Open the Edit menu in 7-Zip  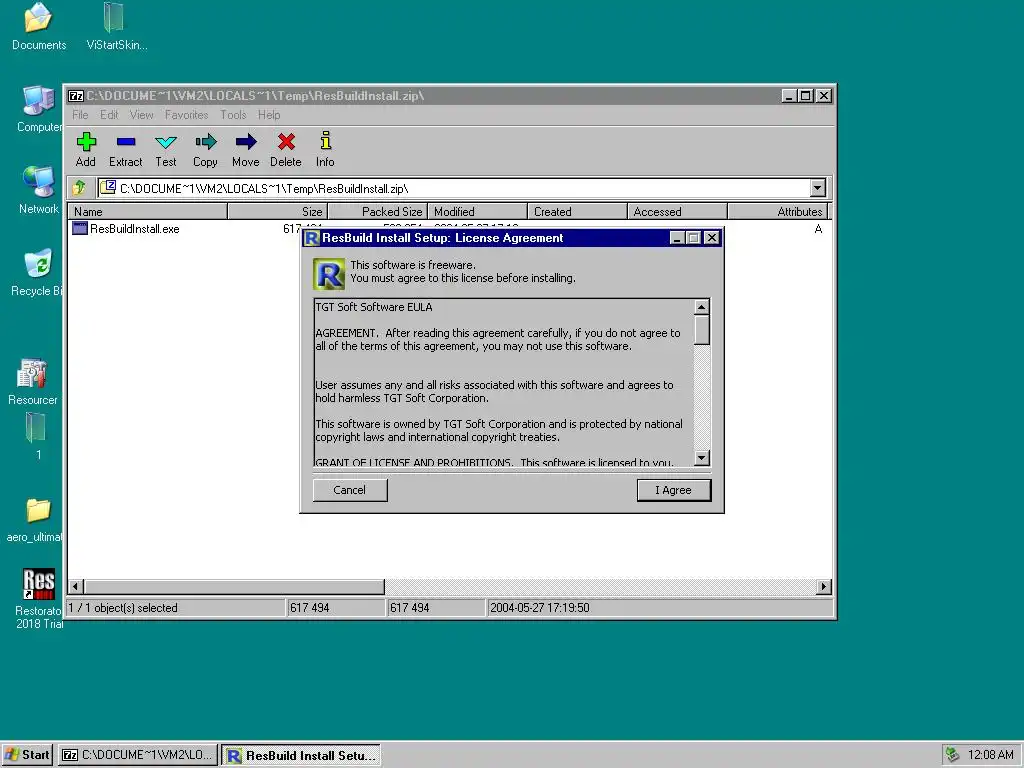(x=109, y=115)
